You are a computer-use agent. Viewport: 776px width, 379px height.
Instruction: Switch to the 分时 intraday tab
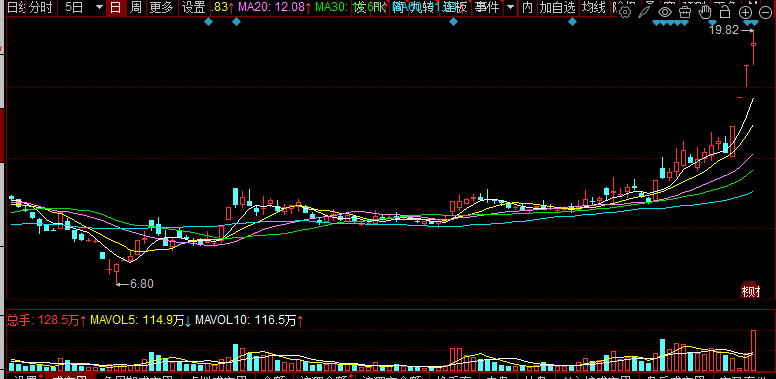[x=41, y=7]
